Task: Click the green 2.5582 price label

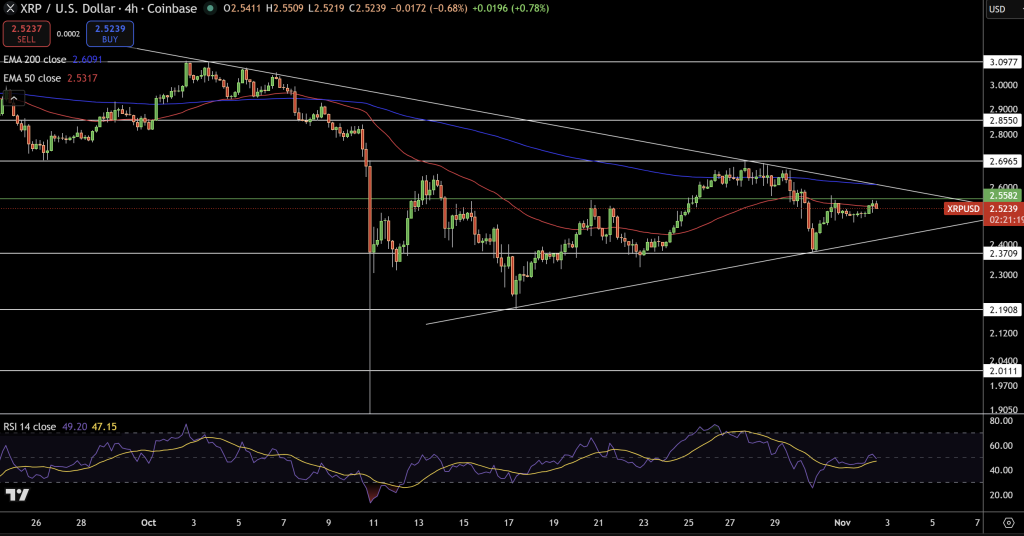Action: pyautogui.click(x=1003, y=196)
